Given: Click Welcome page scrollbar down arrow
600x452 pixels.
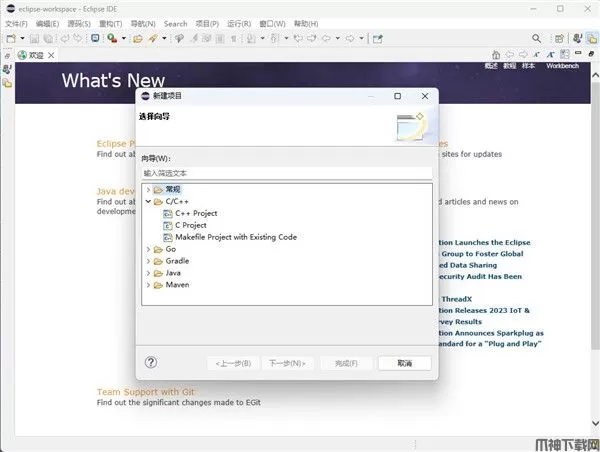Looking at the screenshot, I should 595,423.
